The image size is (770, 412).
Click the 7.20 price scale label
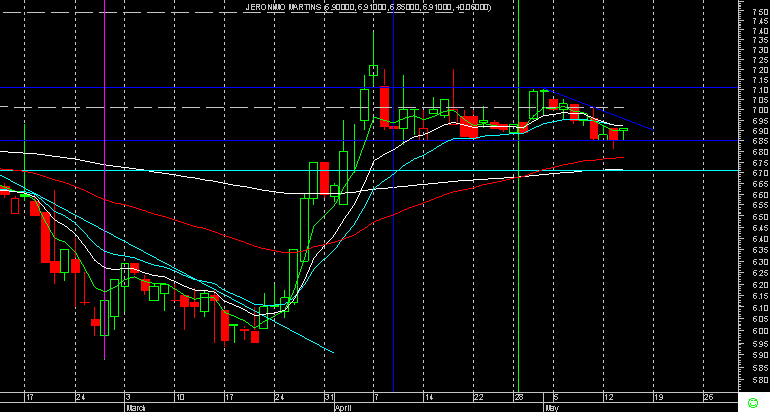[760, 70]
